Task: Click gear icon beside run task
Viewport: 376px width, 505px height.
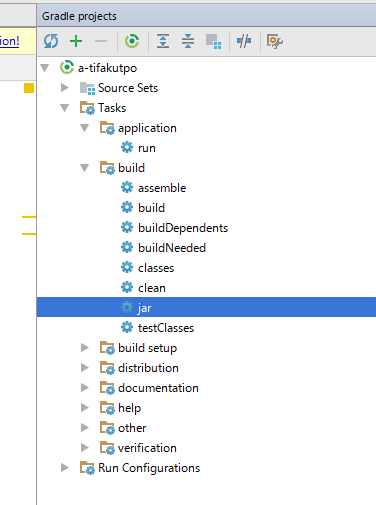Action: tap(127, 147)
